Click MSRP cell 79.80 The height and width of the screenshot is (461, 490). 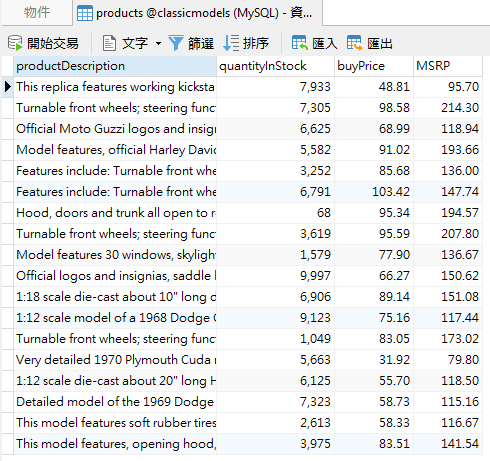coord(448,360)
